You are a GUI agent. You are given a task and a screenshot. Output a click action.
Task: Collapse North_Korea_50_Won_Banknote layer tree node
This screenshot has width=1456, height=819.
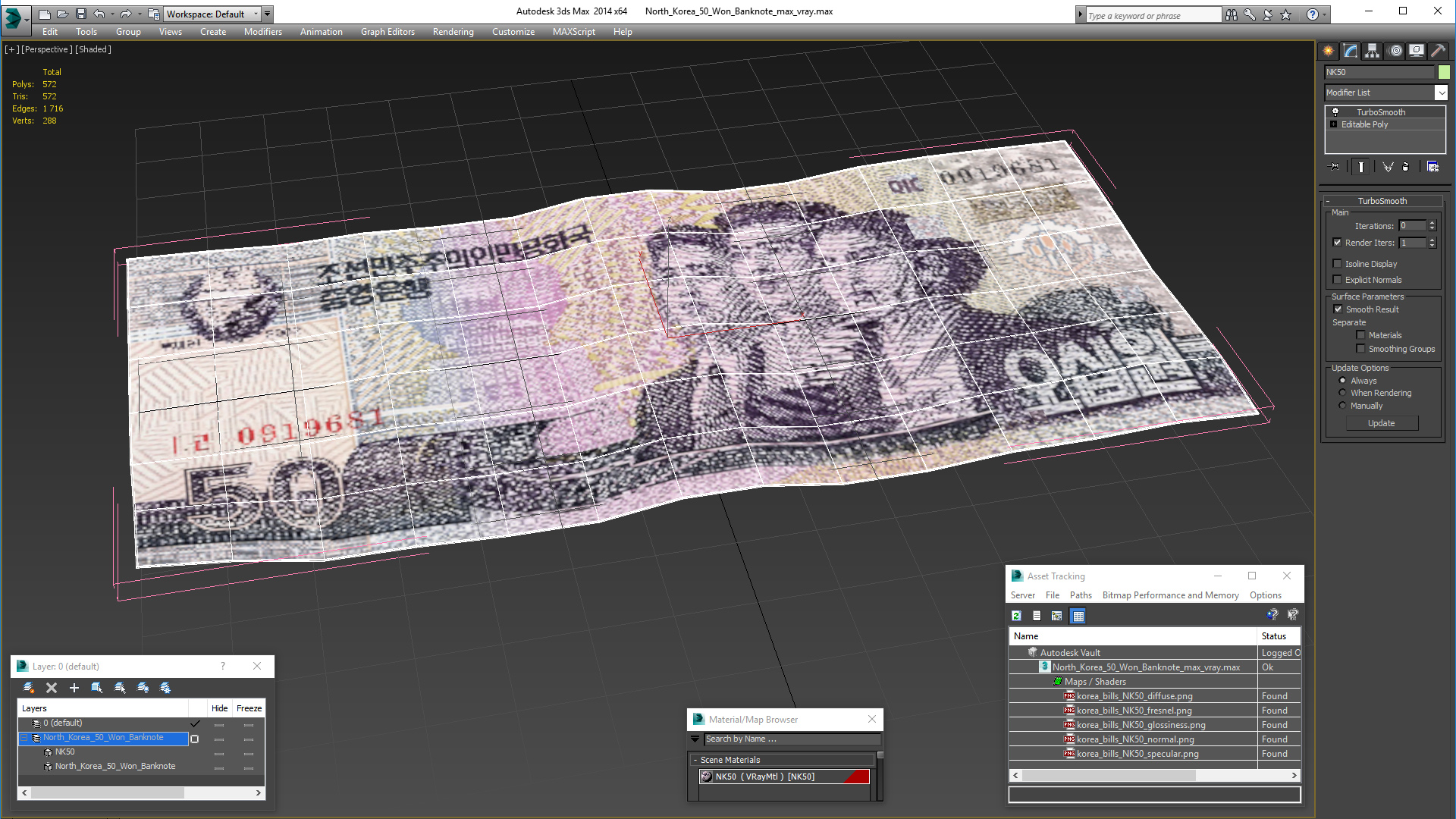24,738
